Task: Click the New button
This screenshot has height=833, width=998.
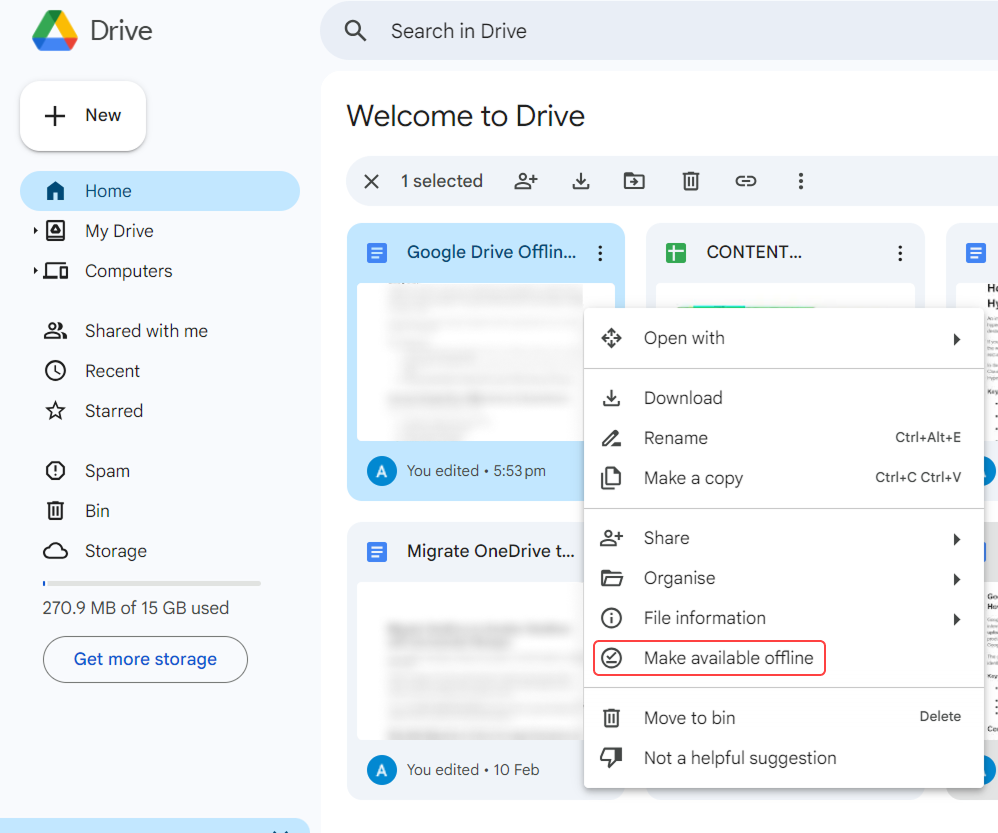Action: [x=83, y=115]
